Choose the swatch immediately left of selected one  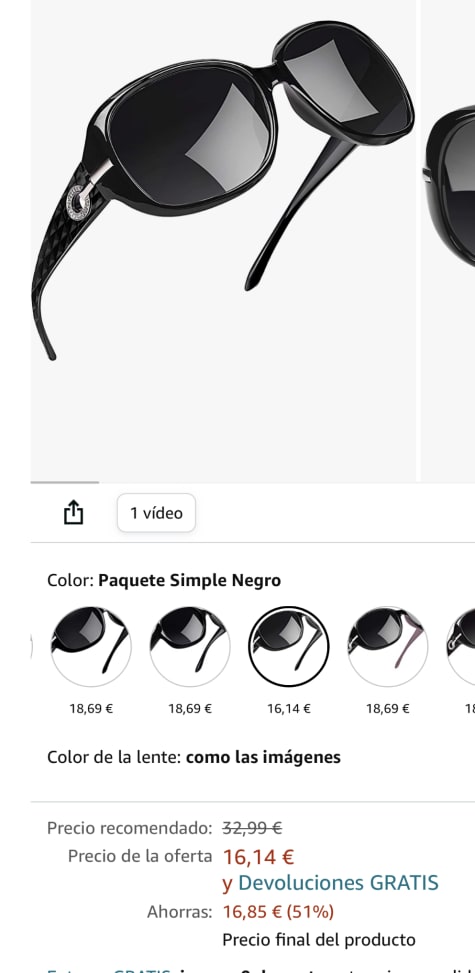coord(189,647)
